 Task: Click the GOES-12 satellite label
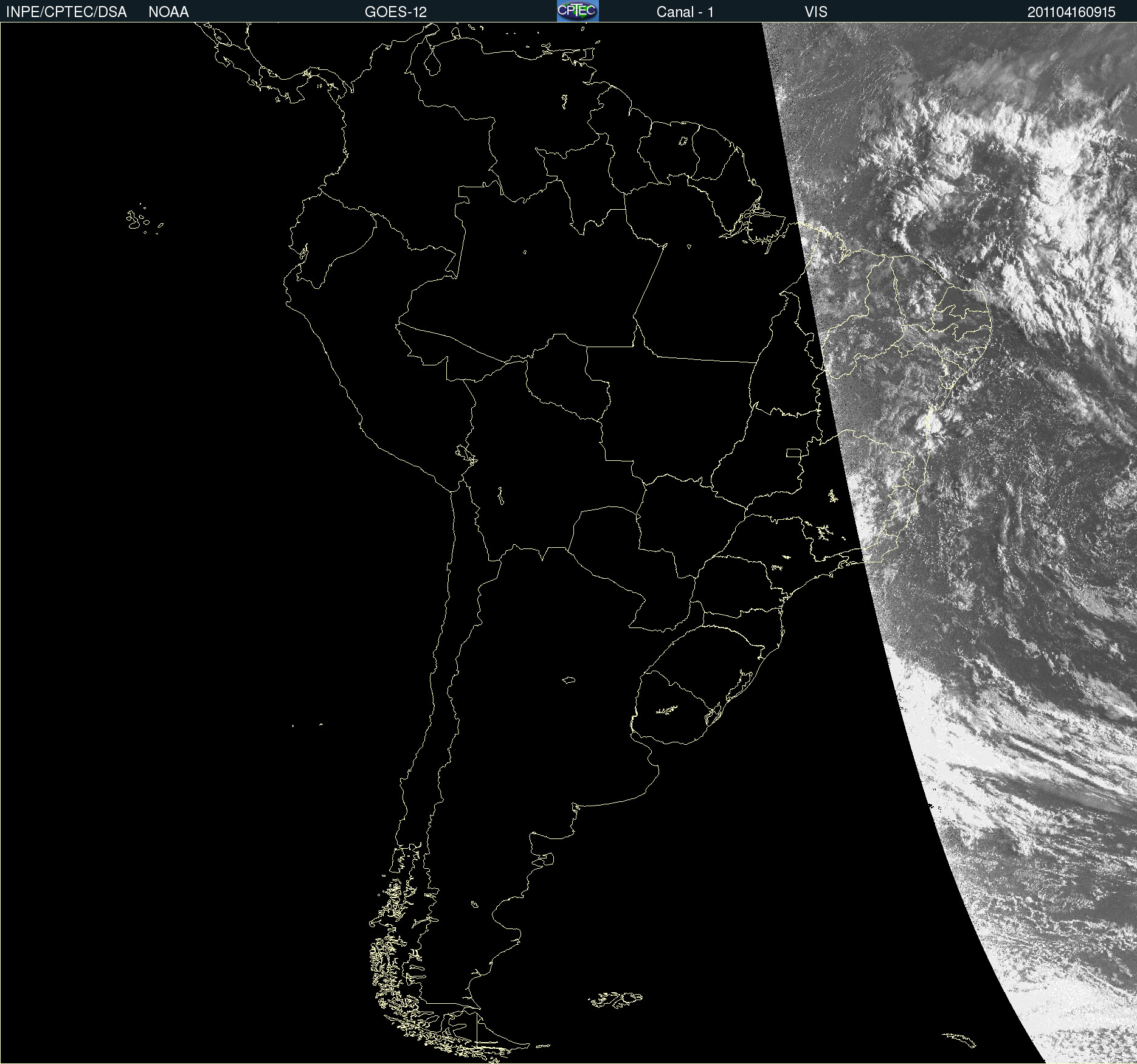click(x=396, y=12)
